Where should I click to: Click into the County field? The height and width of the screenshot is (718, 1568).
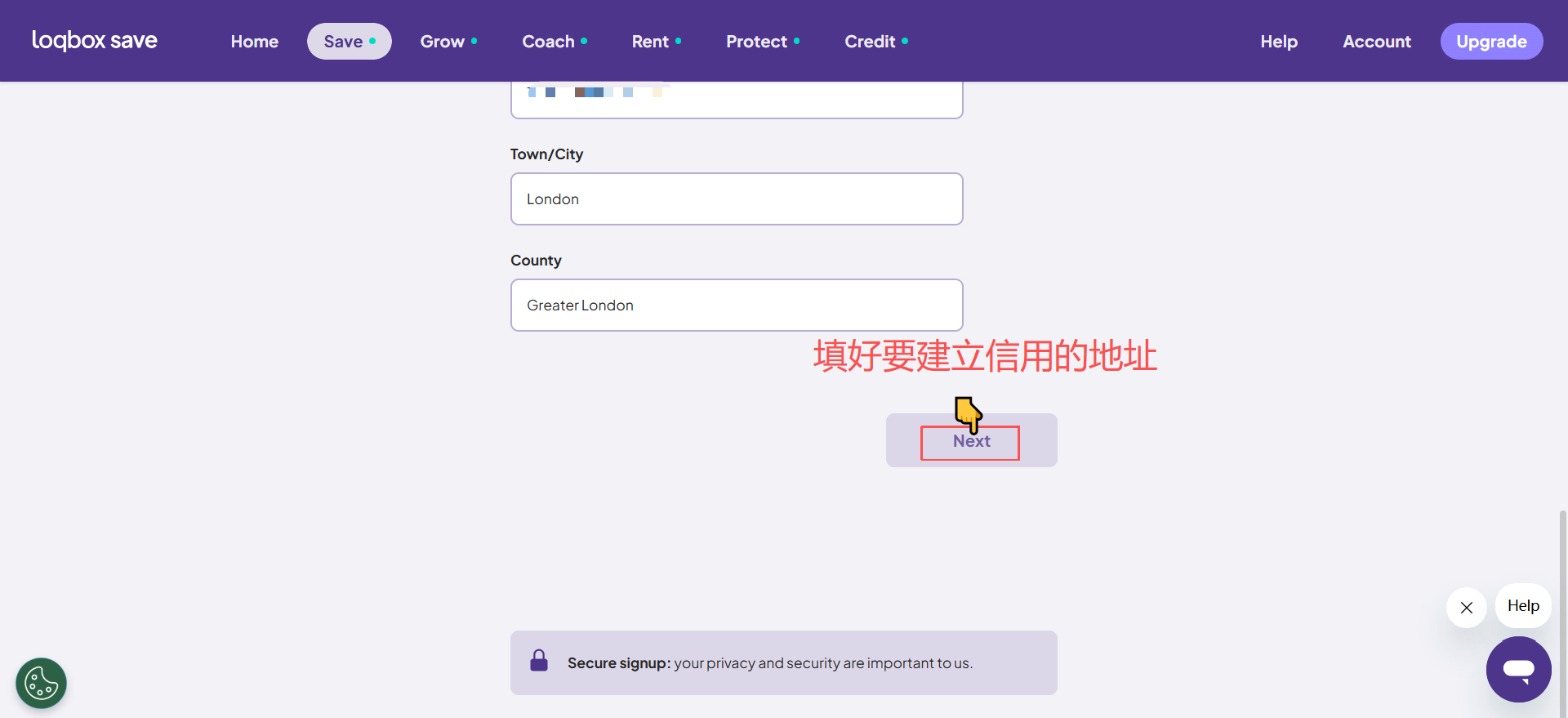point(736,305)
